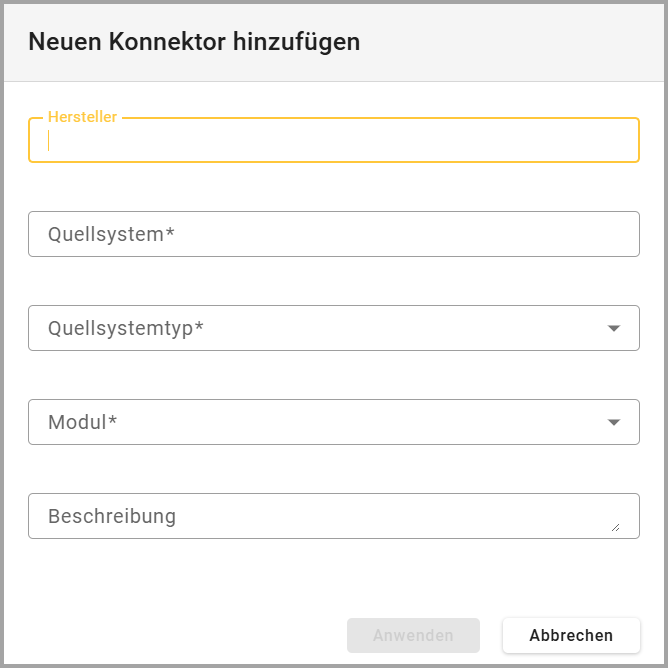Cancel with the Abbrechen button

click(x=571, y=635)
